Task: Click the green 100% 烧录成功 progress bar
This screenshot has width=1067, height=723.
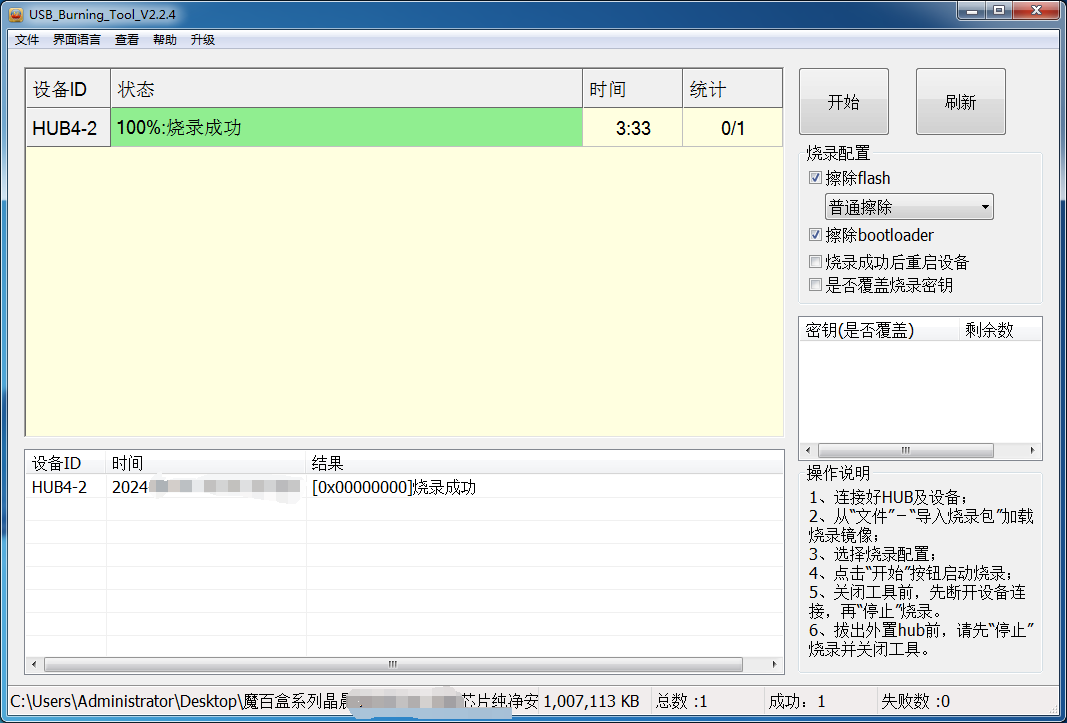Action: [x=346, y=128]
